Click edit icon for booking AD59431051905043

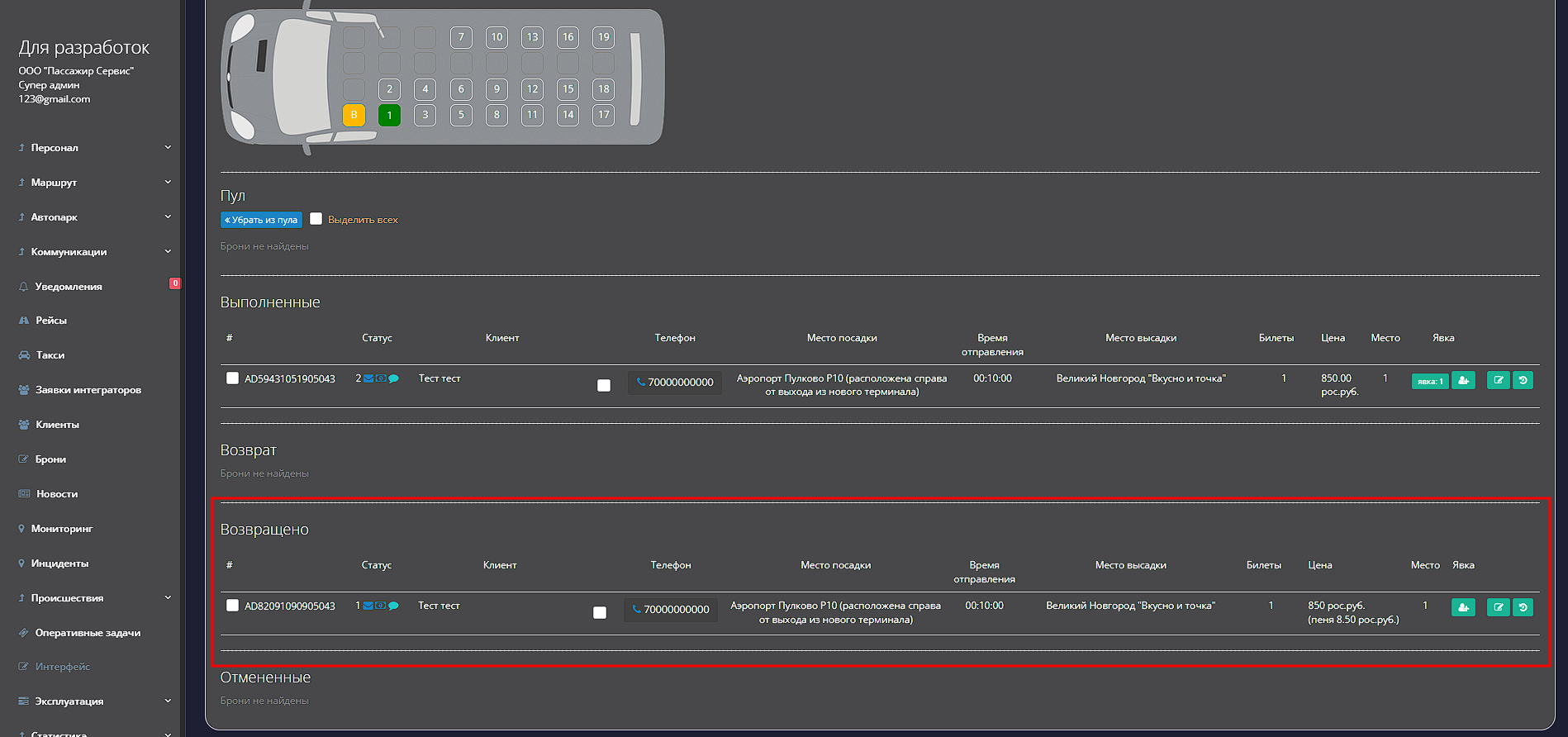[1498, 380]
